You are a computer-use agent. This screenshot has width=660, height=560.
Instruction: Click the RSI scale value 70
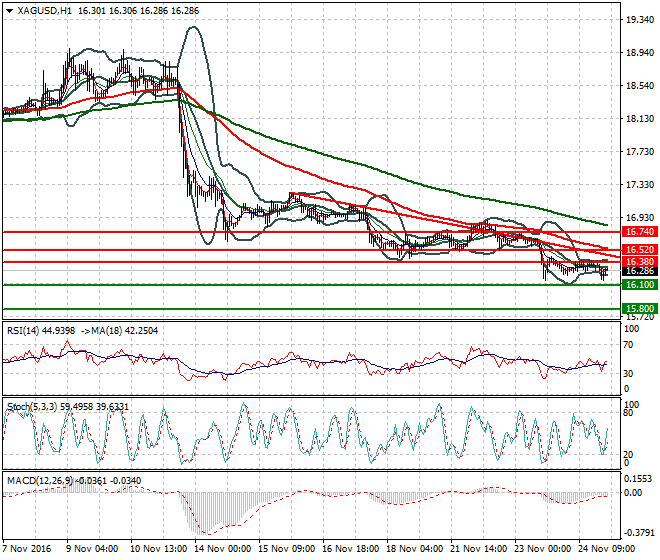(628, 345)
